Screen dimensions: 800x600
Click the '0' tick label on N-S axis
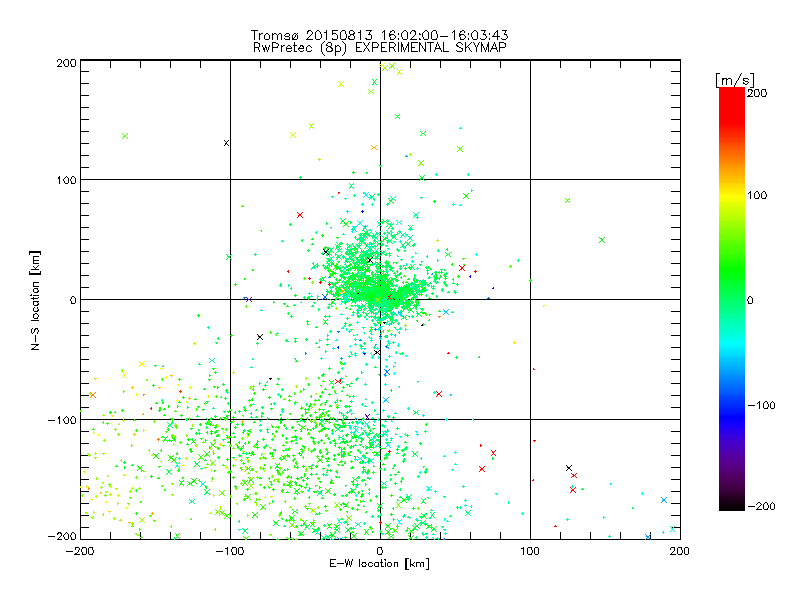click(x=73, y=300)
